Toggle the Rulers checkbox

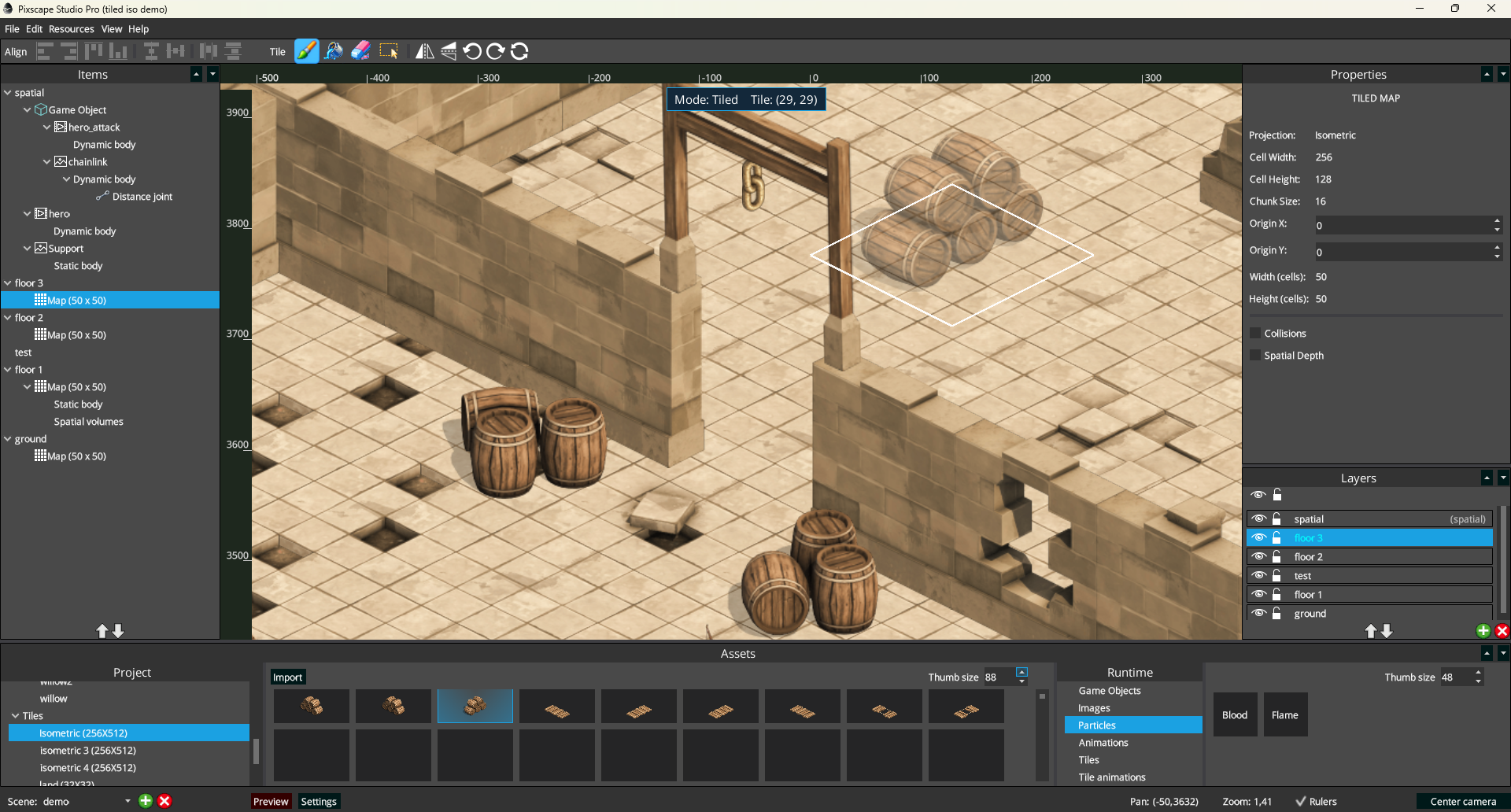pyautogui.click(x=1301, y=802)
